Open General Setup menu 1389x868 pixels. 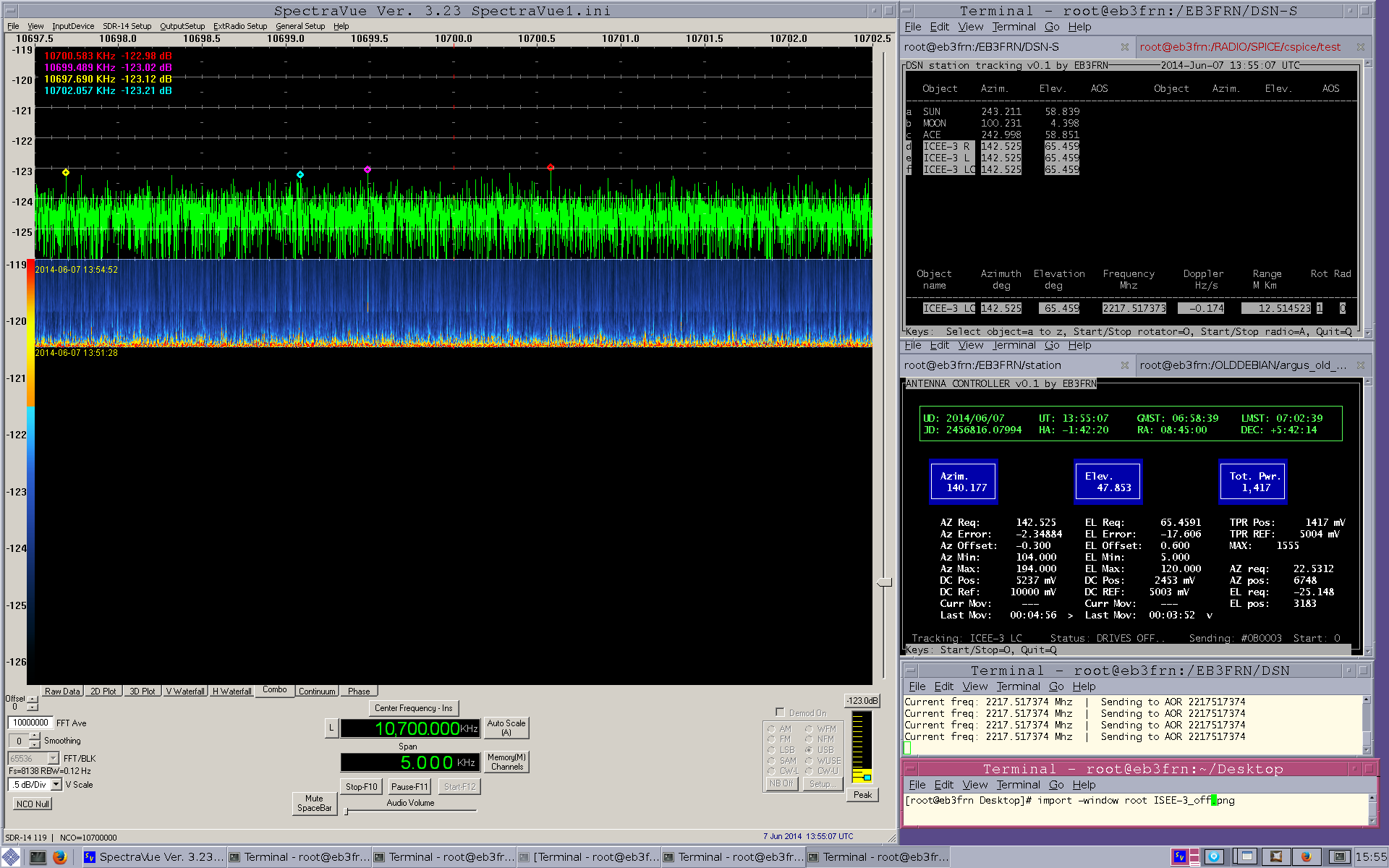(x=300, y=26)
